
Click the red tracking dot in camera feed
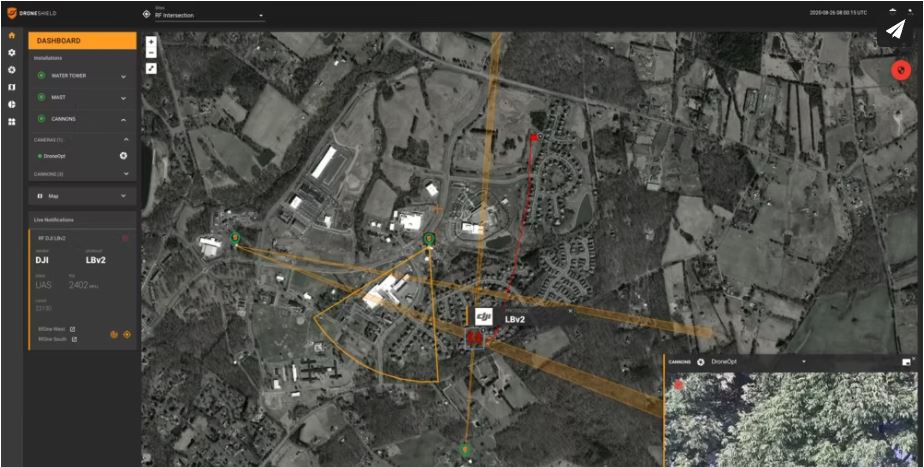click(x=678, y=384)
